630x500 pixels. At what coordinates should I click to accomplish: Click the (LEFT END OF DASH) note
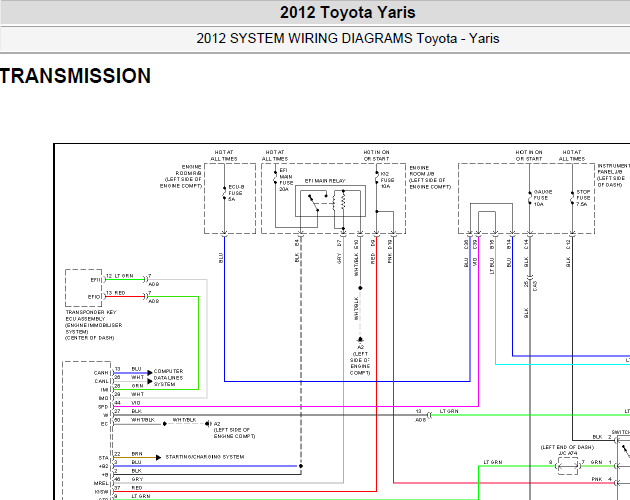(567, 447)
